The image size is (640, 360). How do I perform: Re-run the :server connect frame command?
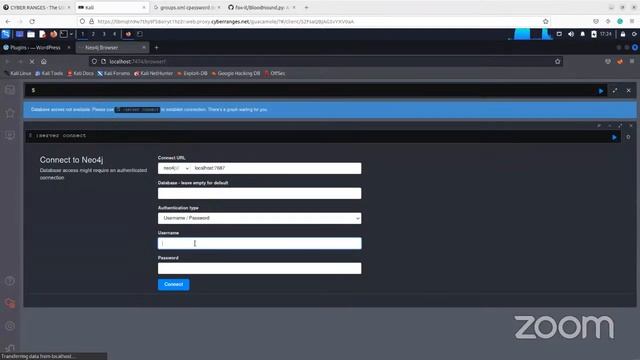click(x=614, y=137)
